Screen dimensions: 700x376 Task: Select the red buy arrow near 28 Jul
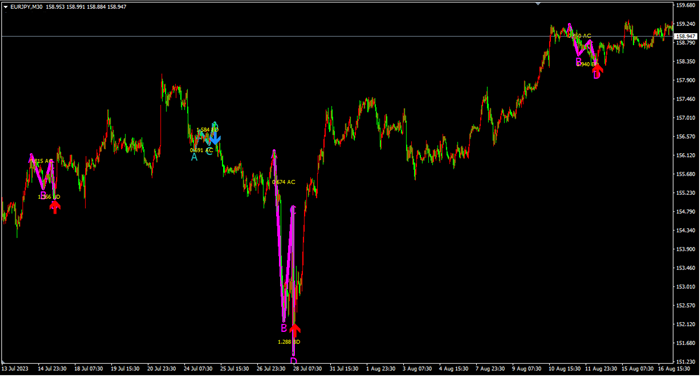coord(295,331)
